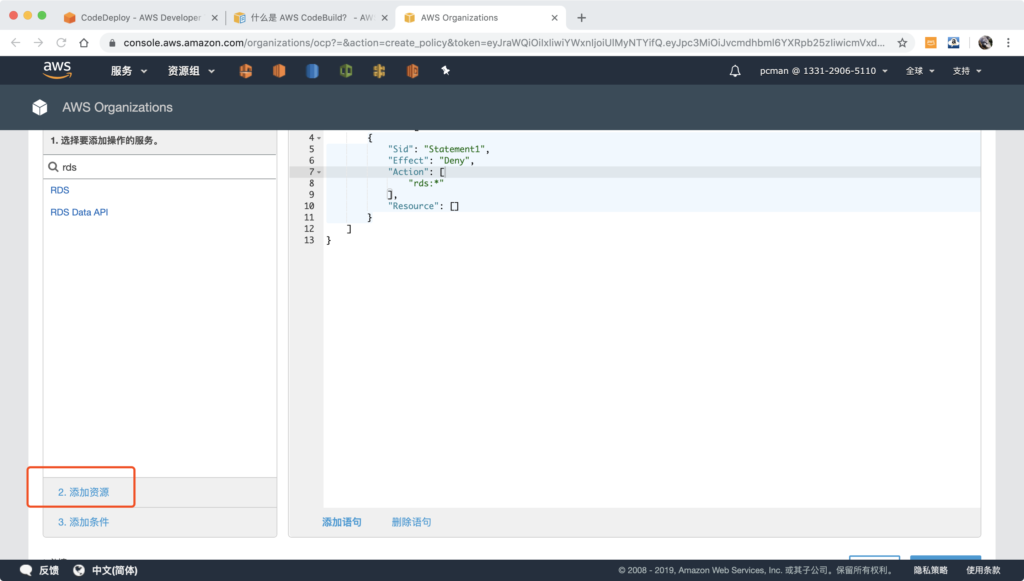The width and height of the screenshot is (1024, 581).
Task: Click the feedback speech bubble icon
Action: click(x=26, y=570)
